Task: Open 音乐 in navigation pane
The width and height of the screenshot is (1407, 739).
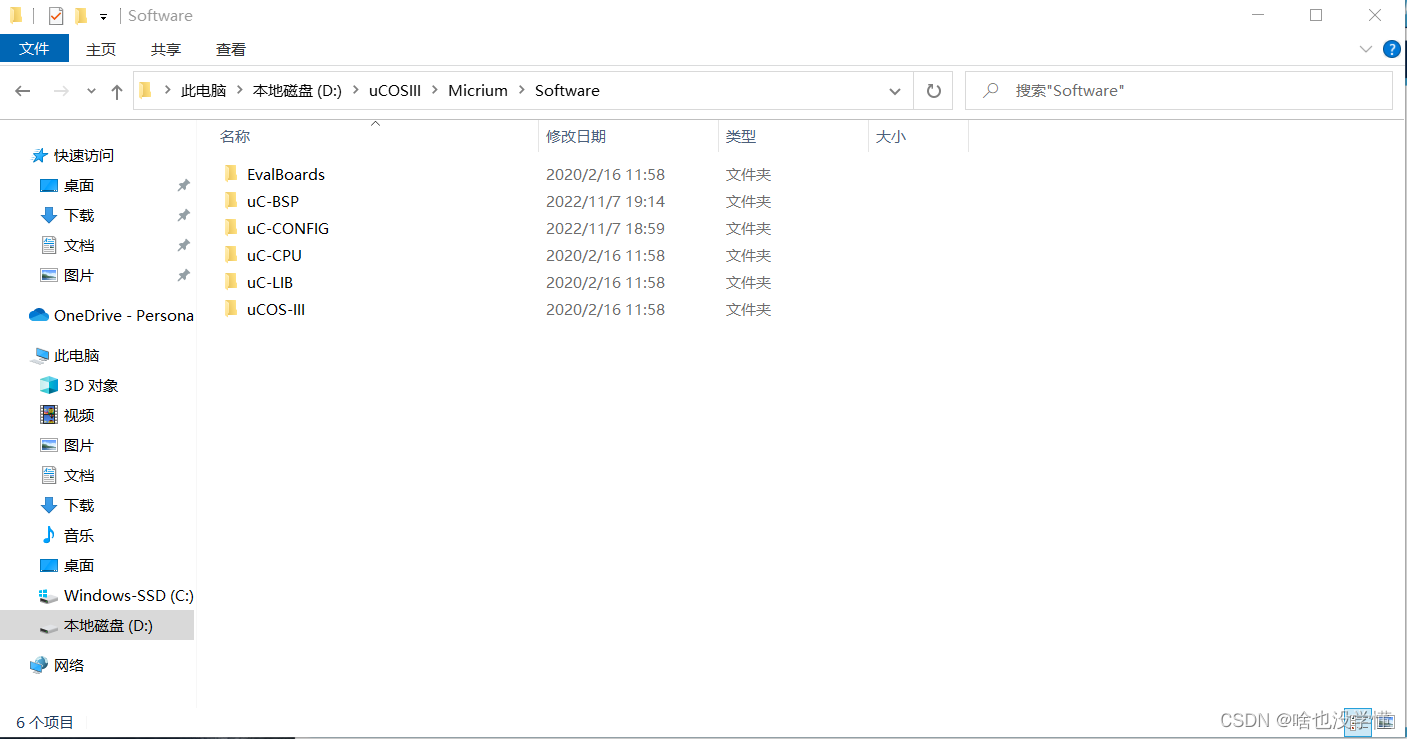Action: pos(79,535)
